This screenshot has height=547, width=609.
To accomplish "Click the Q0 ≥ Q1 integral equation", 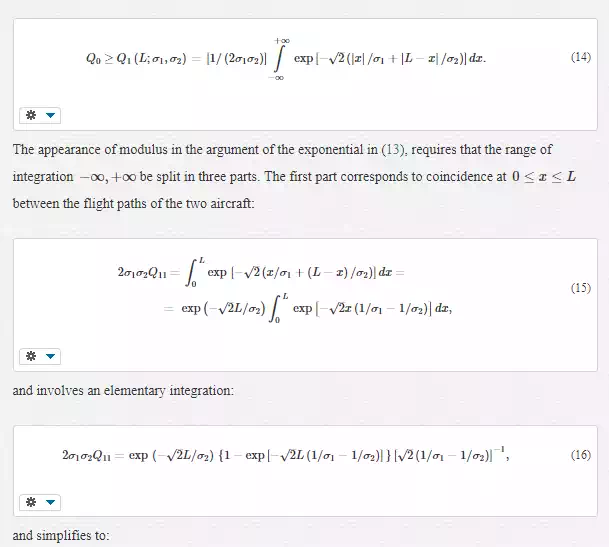I will pyautogui.click(x=286, y=59).
